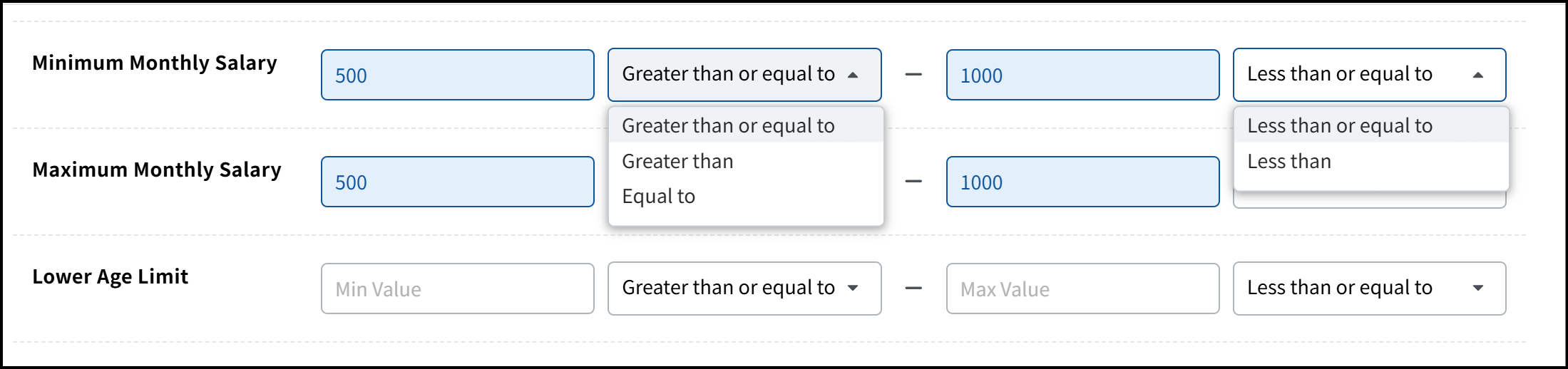Choose 'Greater than' from the open list
Screen dimensions: 1568x369
coord(678,162)
